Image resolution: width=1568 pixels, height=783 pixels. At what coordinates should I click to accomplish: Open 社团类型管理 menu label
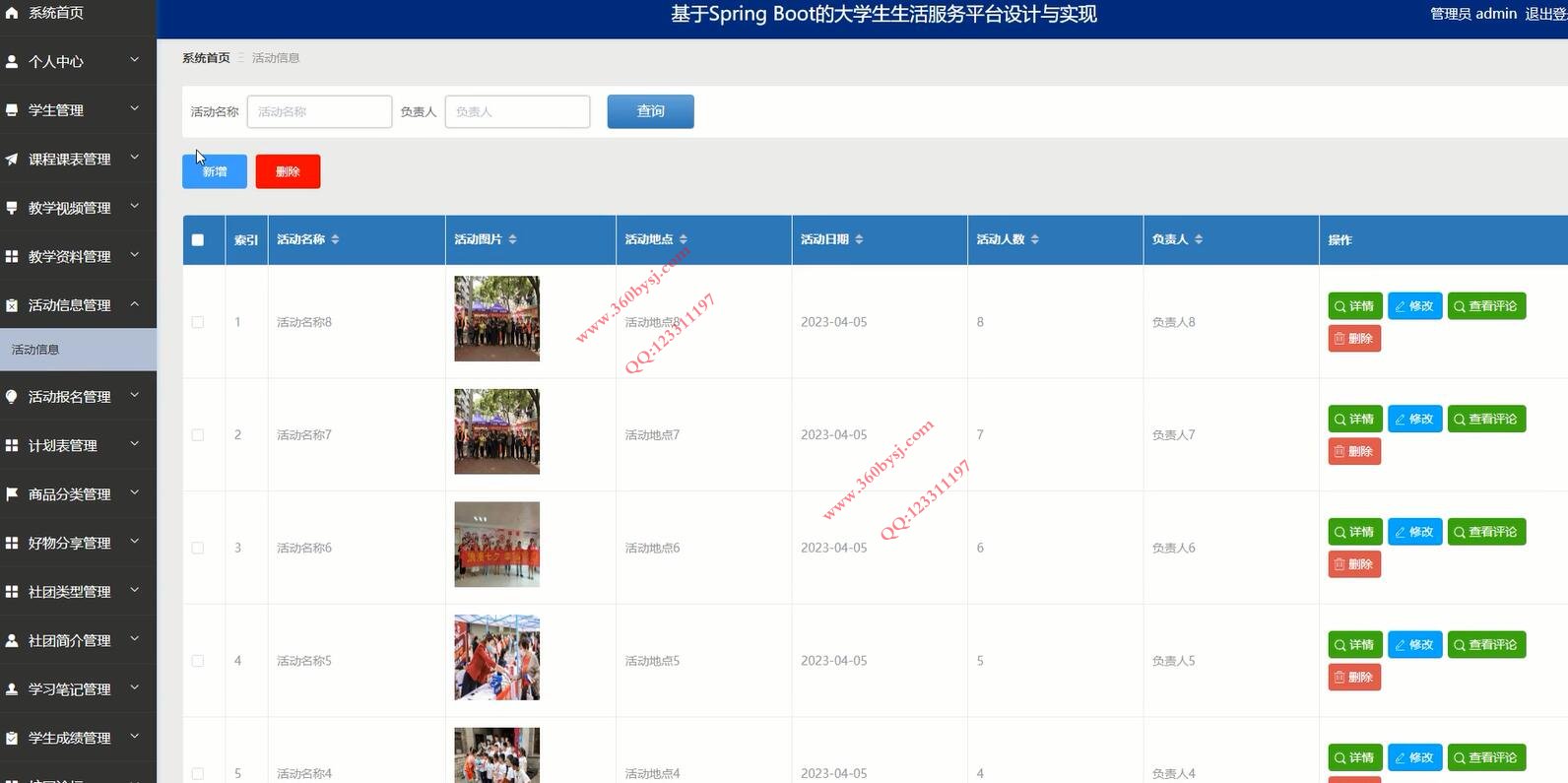(69, 592)
